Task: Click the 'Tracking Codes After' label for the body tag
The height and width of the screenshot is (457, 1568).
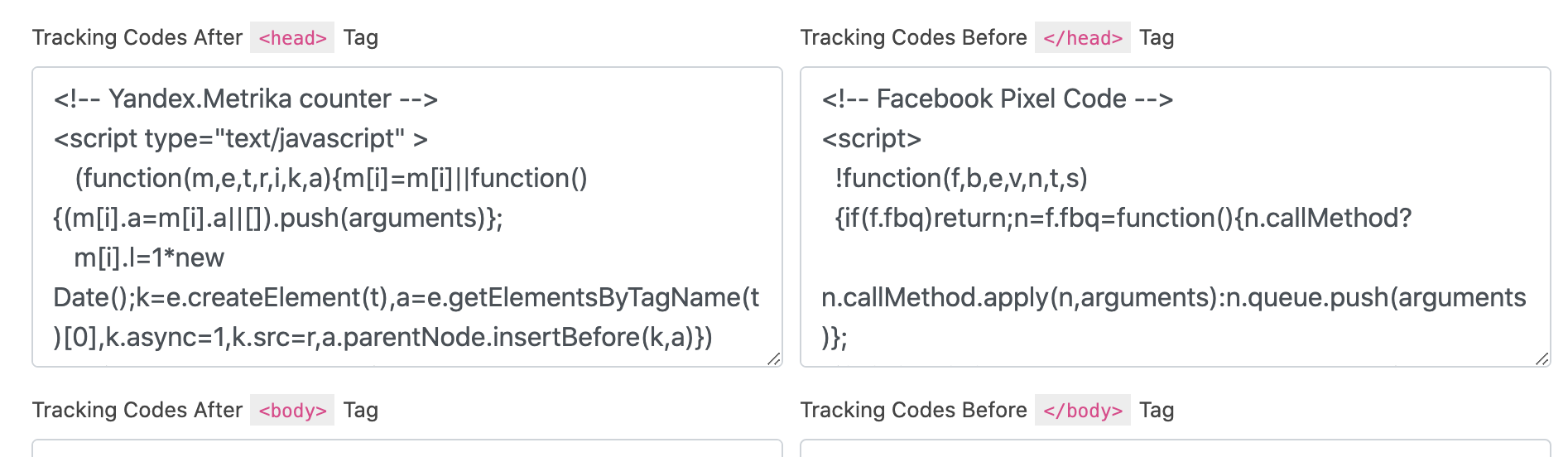Action: tap(137, 410)
